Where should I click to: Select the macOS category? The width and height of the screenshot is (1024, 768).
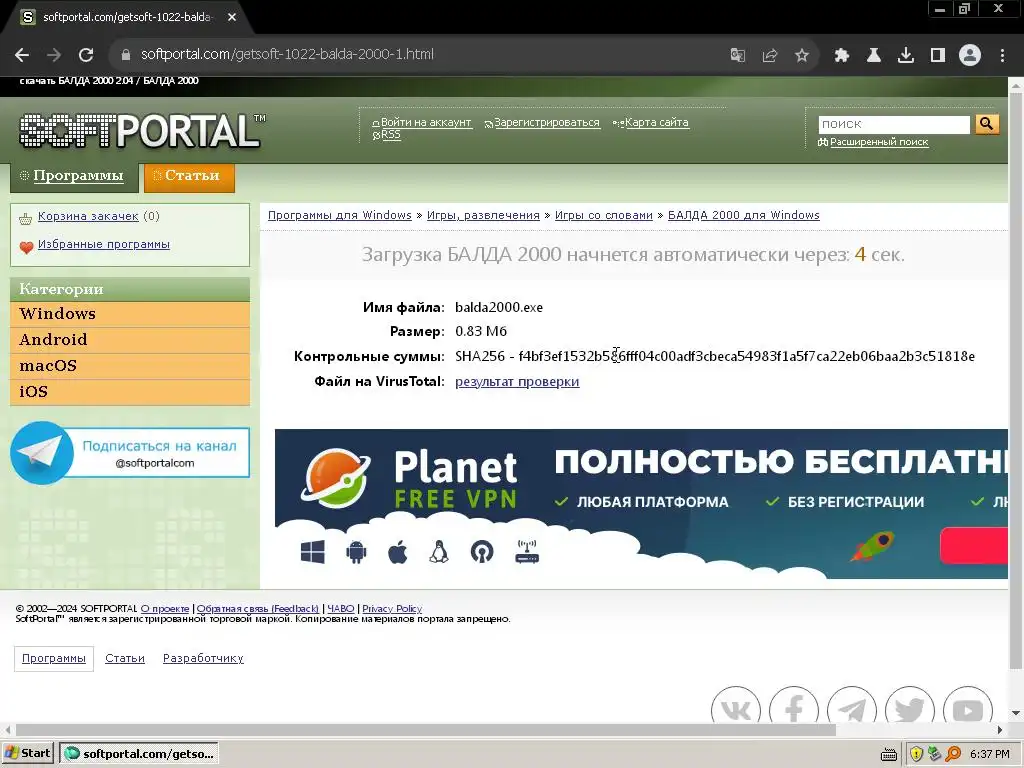(x=130, y=366)
